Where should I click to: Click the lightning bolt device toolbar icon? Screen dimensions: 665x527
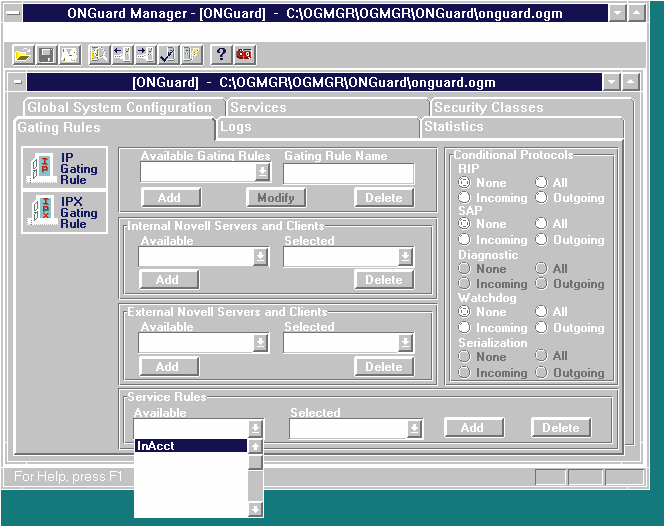tap(192, 55)
